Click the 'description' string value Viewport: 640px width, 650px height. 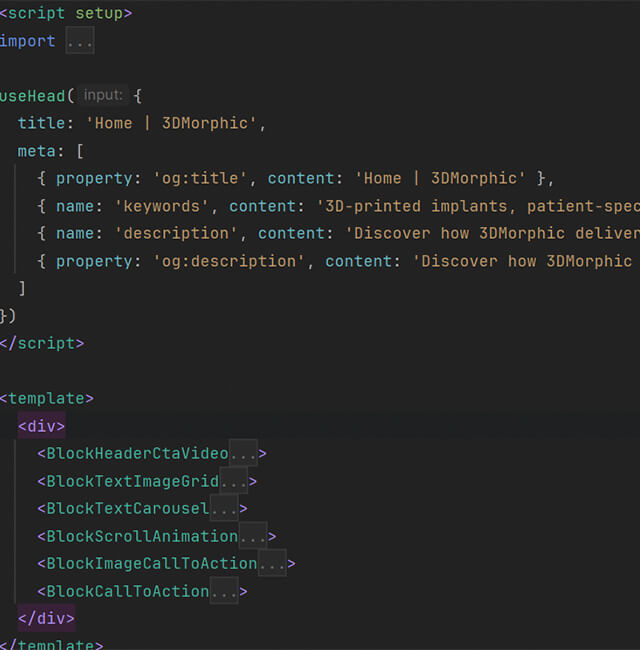(x=176, y=233)
